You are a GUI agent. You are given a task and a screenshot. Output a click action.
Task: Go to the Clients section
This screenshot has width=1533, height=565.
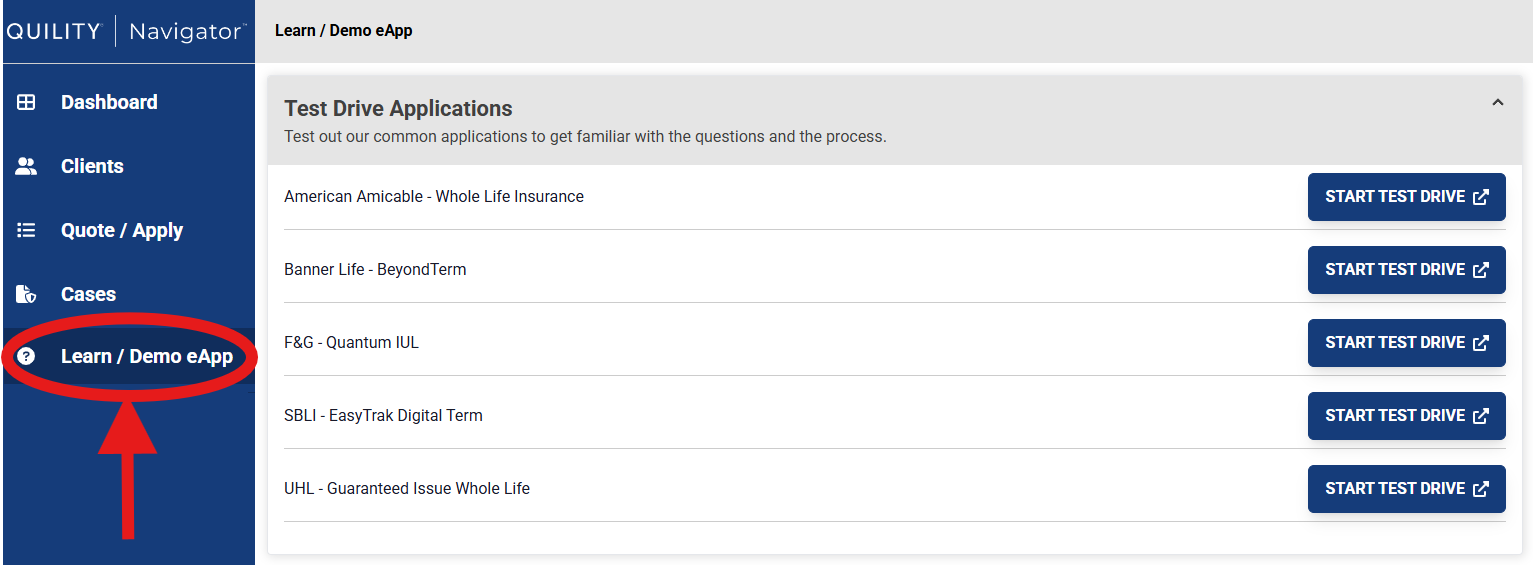tap(92, 167)
